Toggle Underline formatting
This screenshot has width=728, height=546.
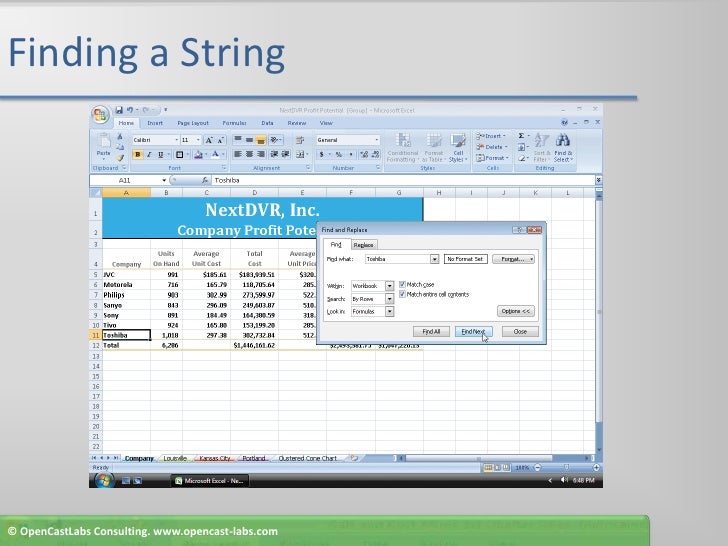[161, 155]
